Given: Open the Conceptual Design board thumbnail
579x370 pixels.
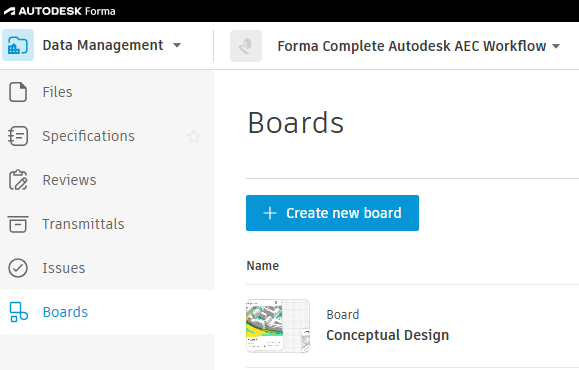Looking at the screenshot, I should click(278, 326).
